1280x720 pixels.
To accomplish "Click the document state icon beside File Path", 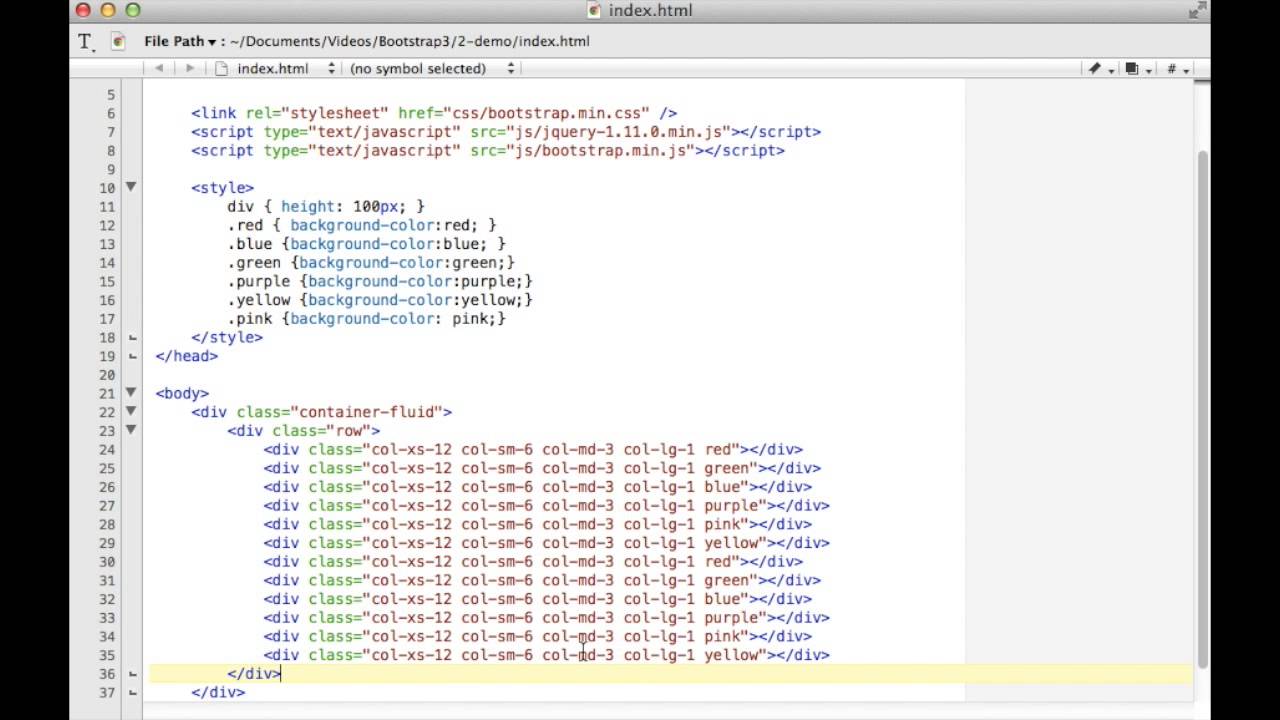I will (x=119, y=41).
